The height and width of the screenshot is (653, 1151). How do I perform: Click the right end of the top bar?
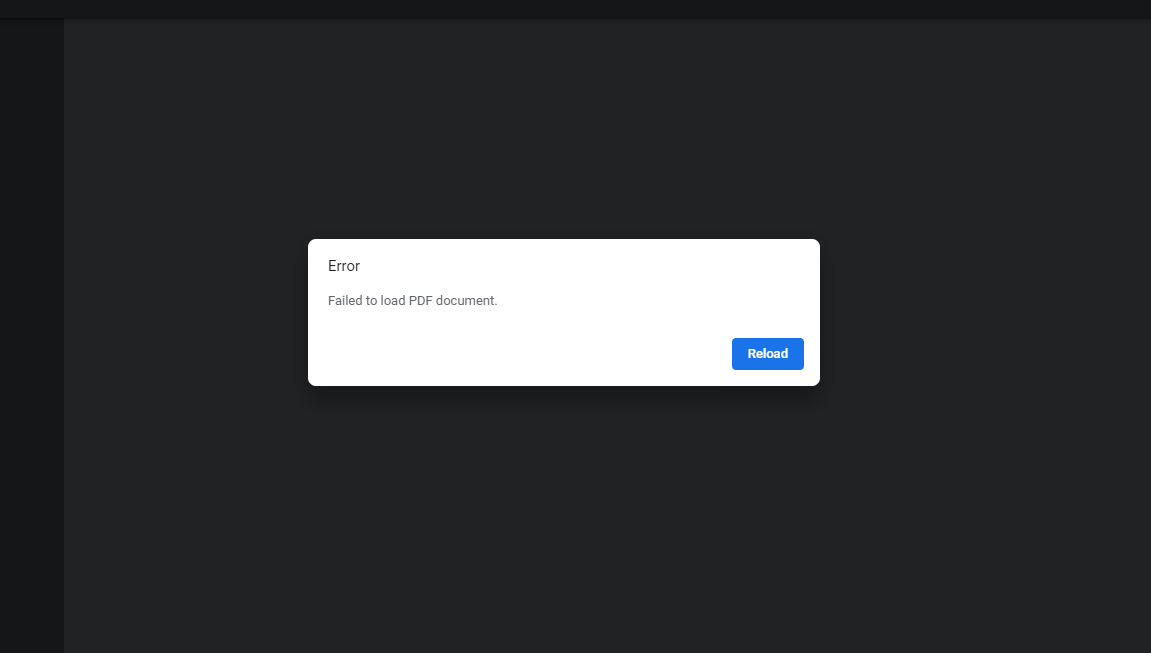click(x=1130, y=9)
